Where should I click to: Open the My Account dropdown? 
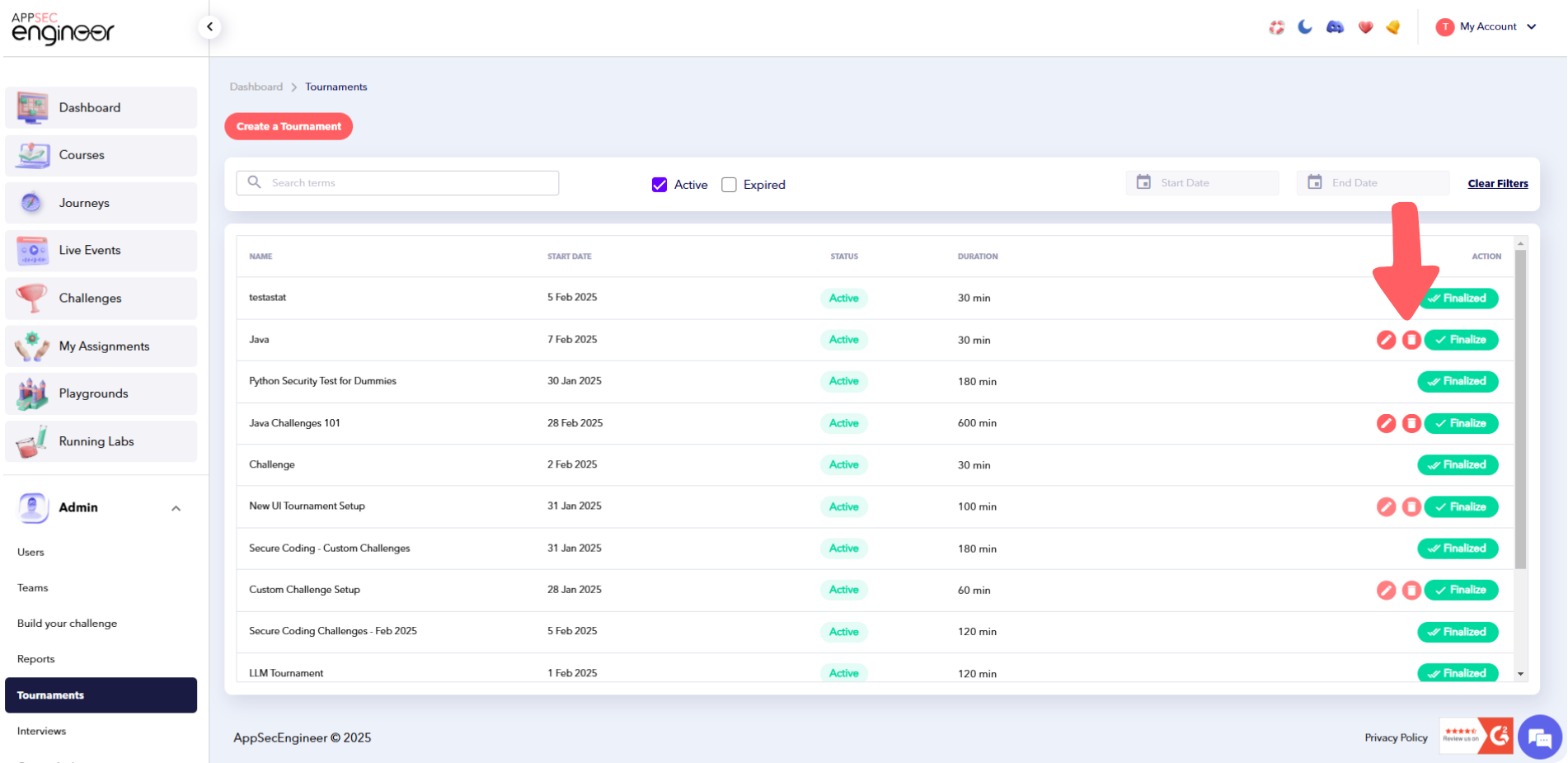(1486, 26)
